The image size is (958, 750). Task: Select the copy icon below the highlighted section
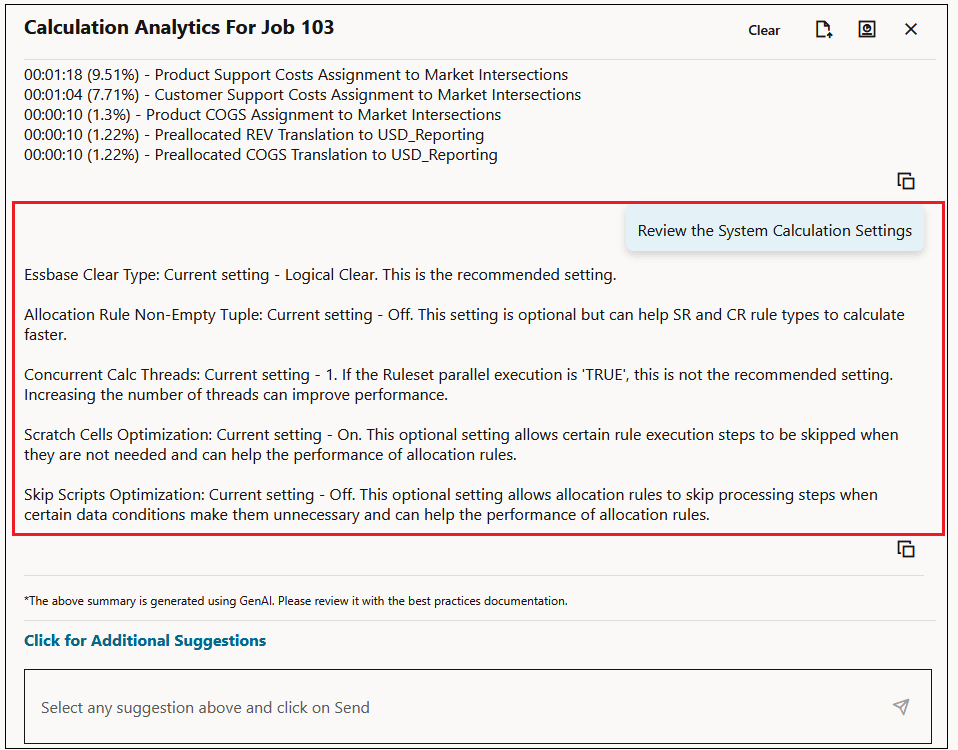(905, 548)
